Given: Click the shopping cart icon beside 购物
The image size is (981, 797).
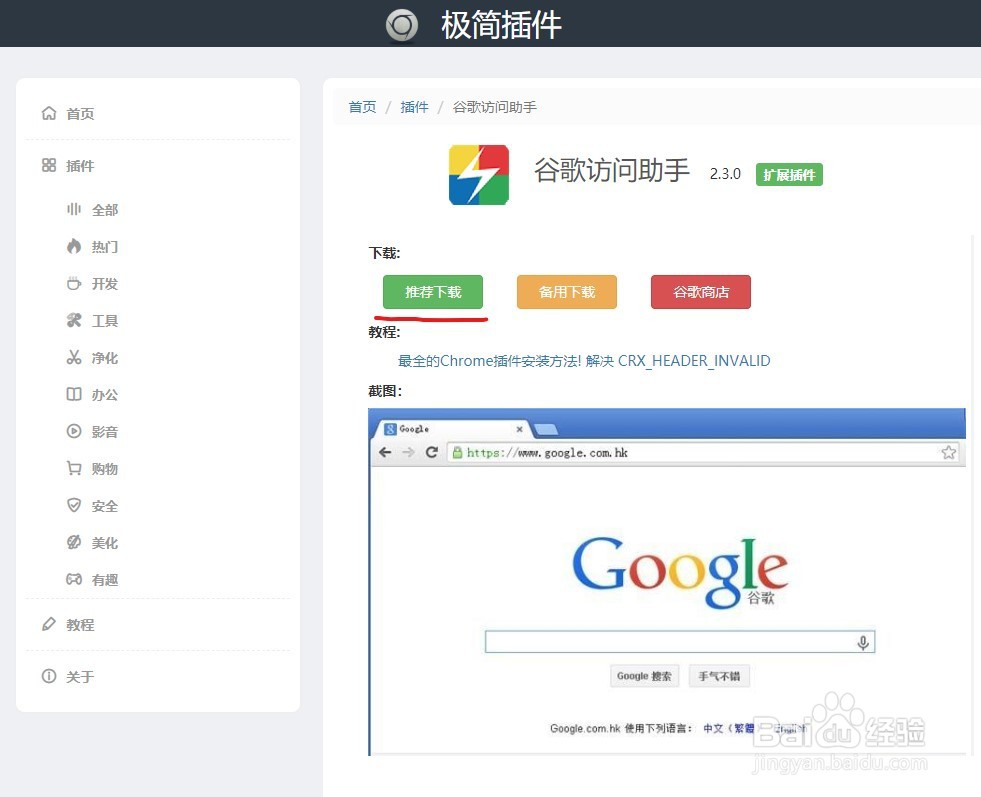Looking at the screenshot, I should coord(74,468).
